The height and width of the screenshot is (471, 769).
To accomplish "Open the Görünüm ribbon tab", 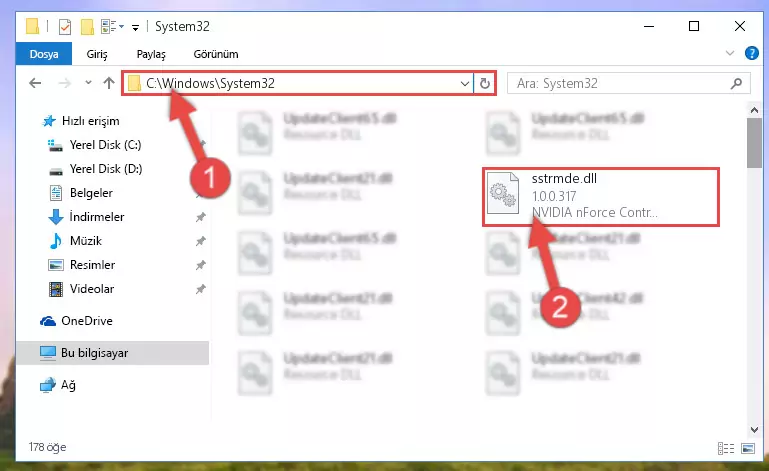I will 216,54.
